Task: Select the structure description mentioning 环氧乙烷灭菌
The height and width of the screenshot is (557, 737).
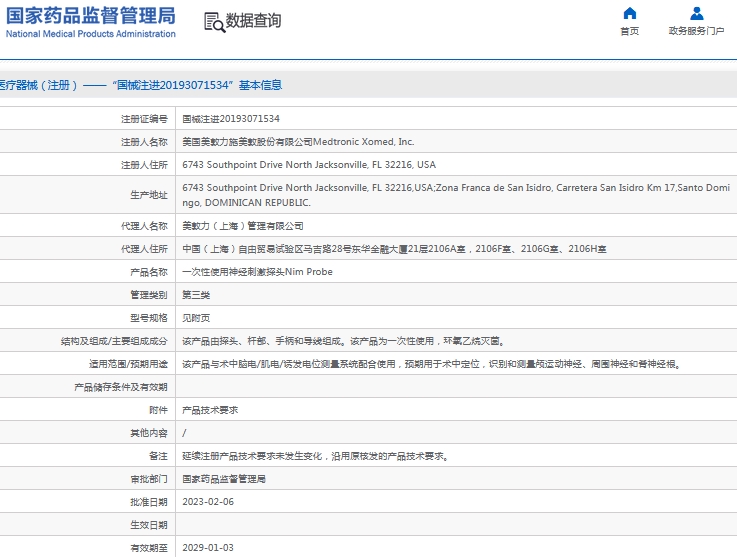Action: [x=345, y=341]
